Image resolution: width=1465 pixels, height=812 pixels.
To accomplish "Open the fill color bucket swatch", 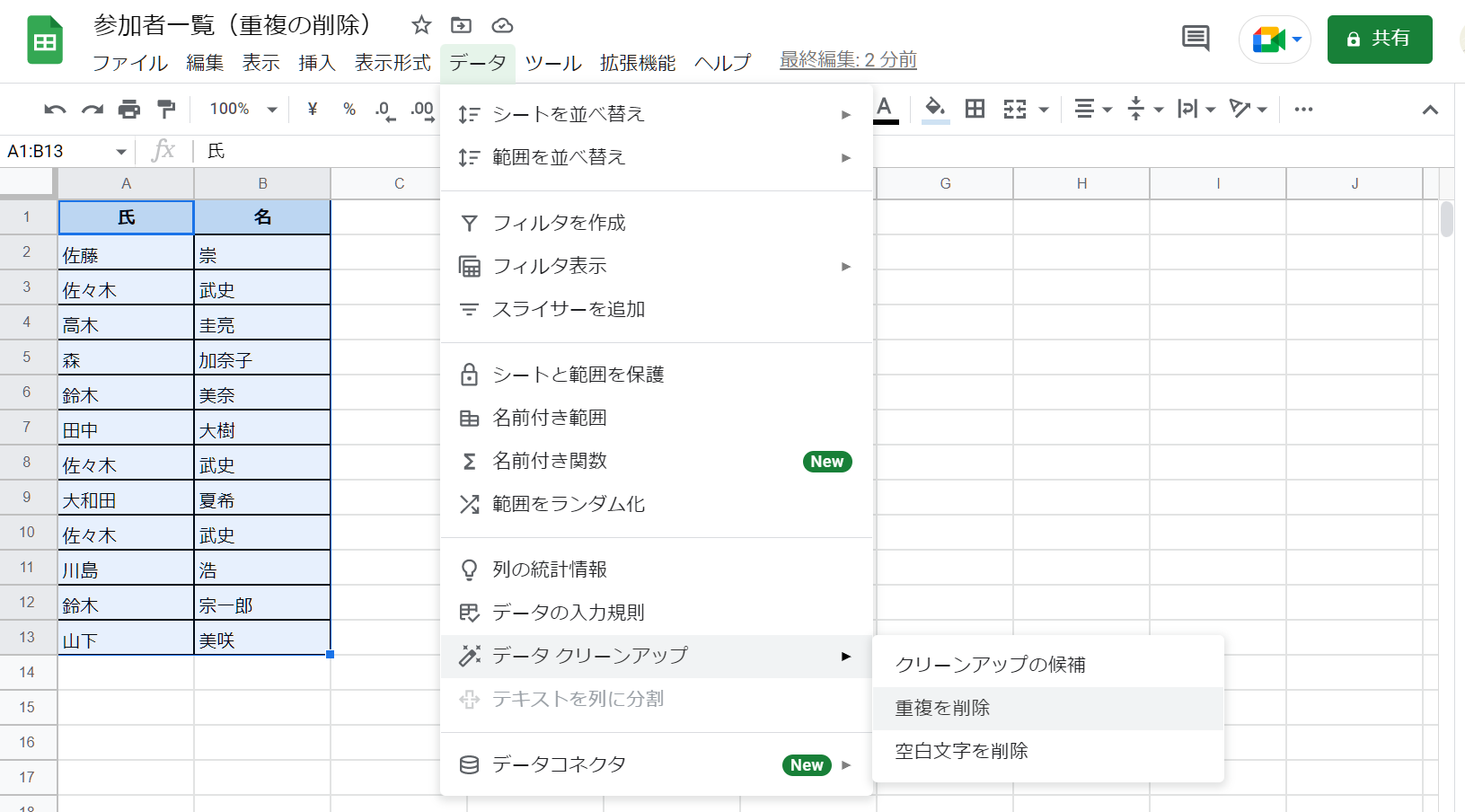I will click(x=935, y=110).
